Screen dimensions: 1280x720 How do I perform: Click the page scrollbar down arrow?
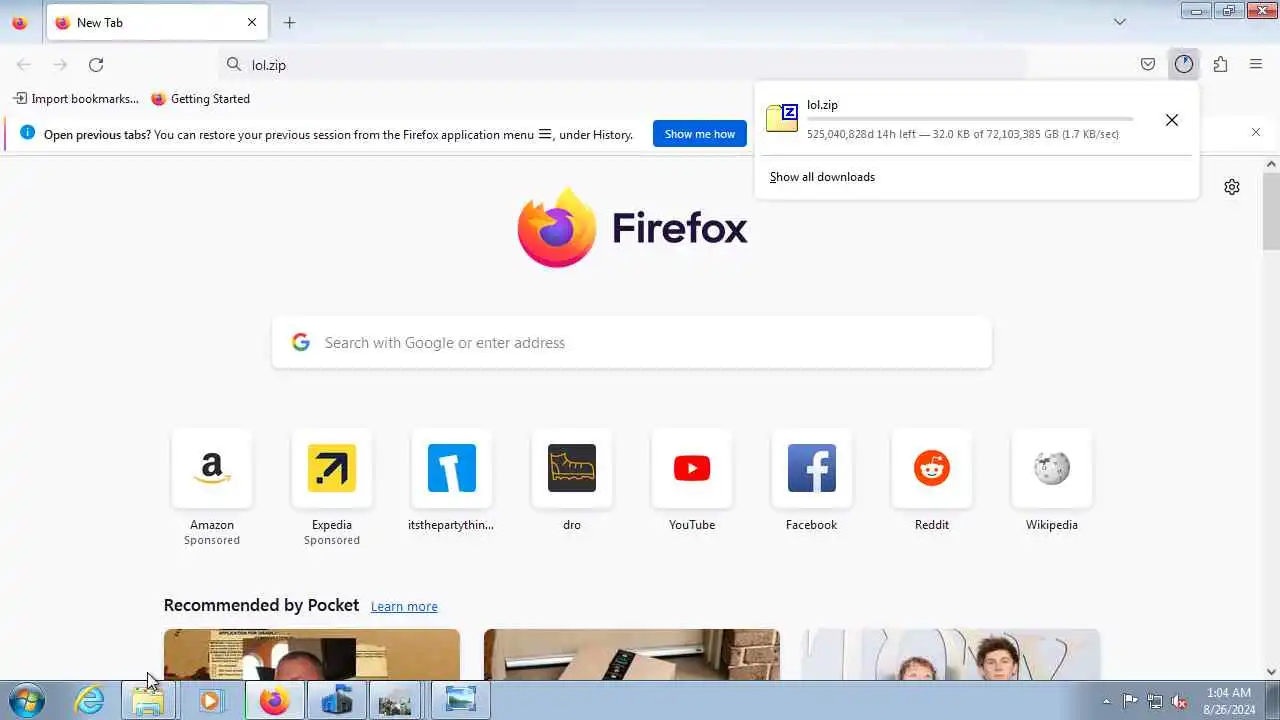1272,672
